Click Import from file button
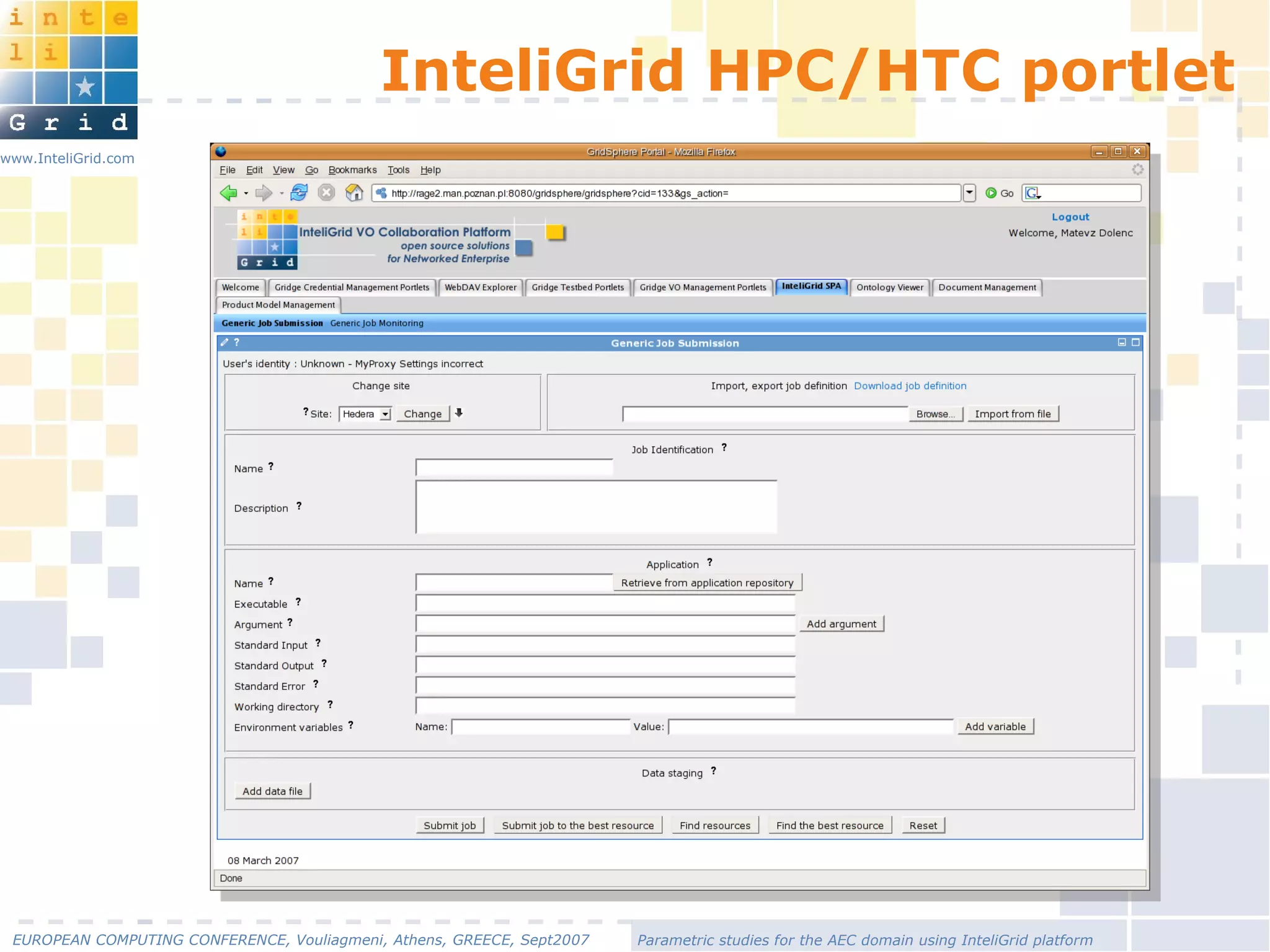 point(1013,414)
